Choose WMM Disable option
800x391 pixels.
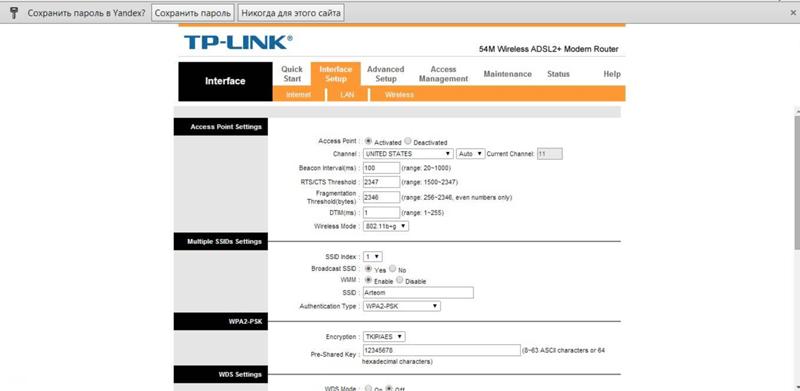(x=399, y=280)
